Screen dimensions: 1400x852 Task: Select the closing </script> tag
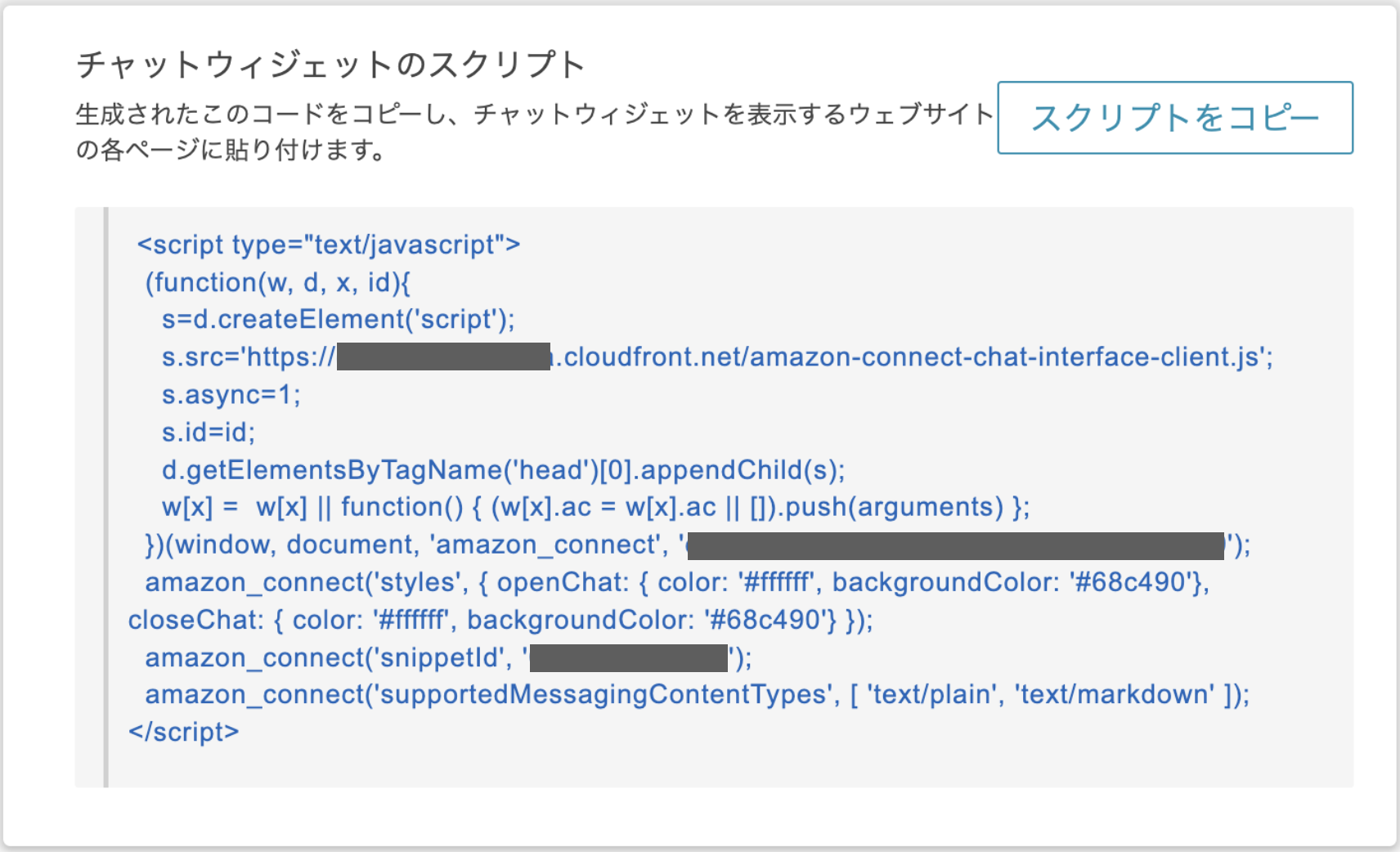(x=184, y=732)
